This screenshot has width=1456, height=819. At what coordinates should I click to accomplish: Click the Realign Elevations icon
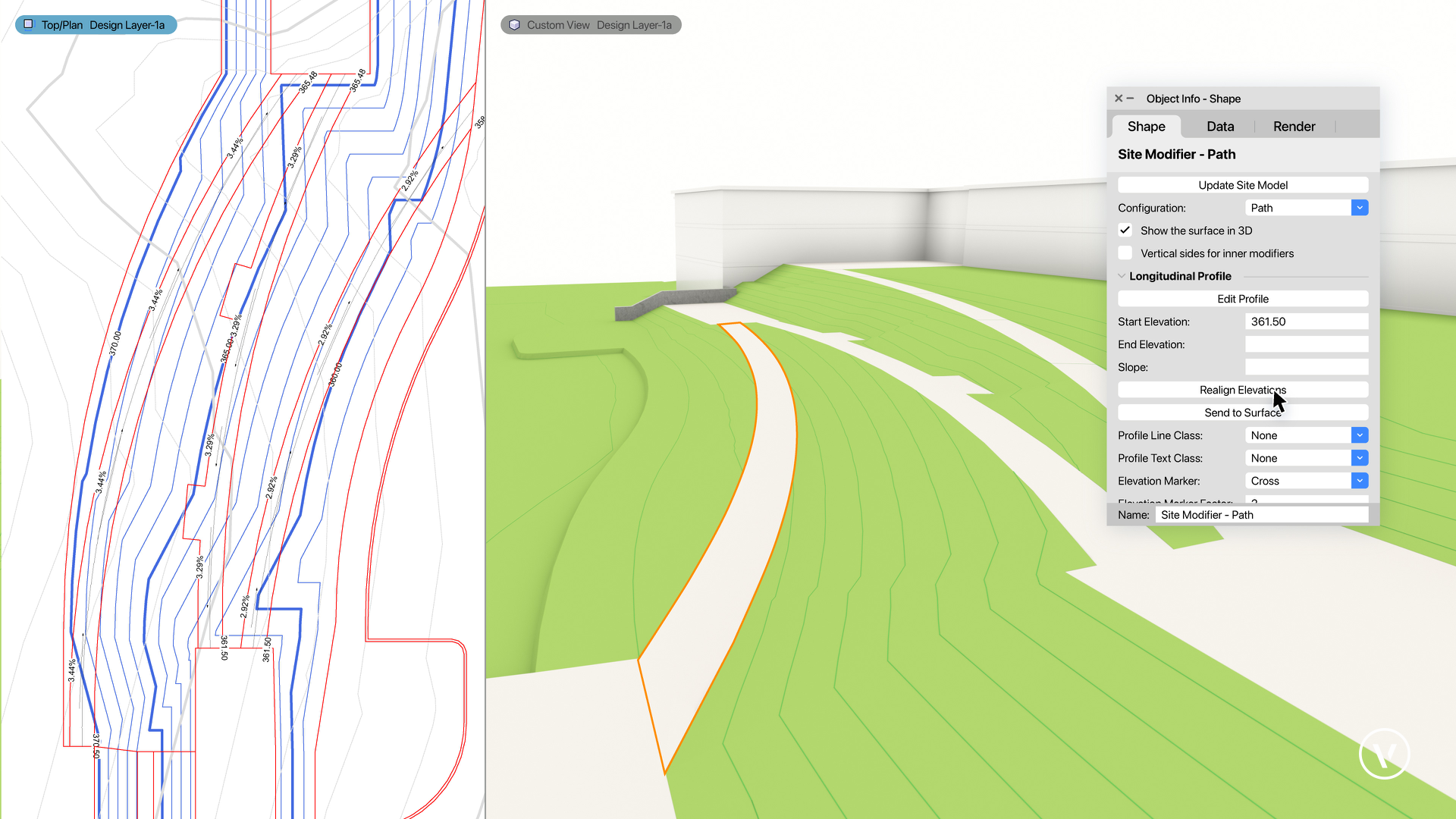click(1243, 389)
